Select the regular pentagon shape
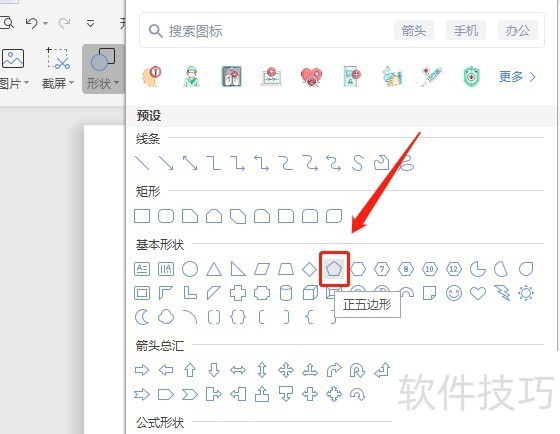 (334, 269)
